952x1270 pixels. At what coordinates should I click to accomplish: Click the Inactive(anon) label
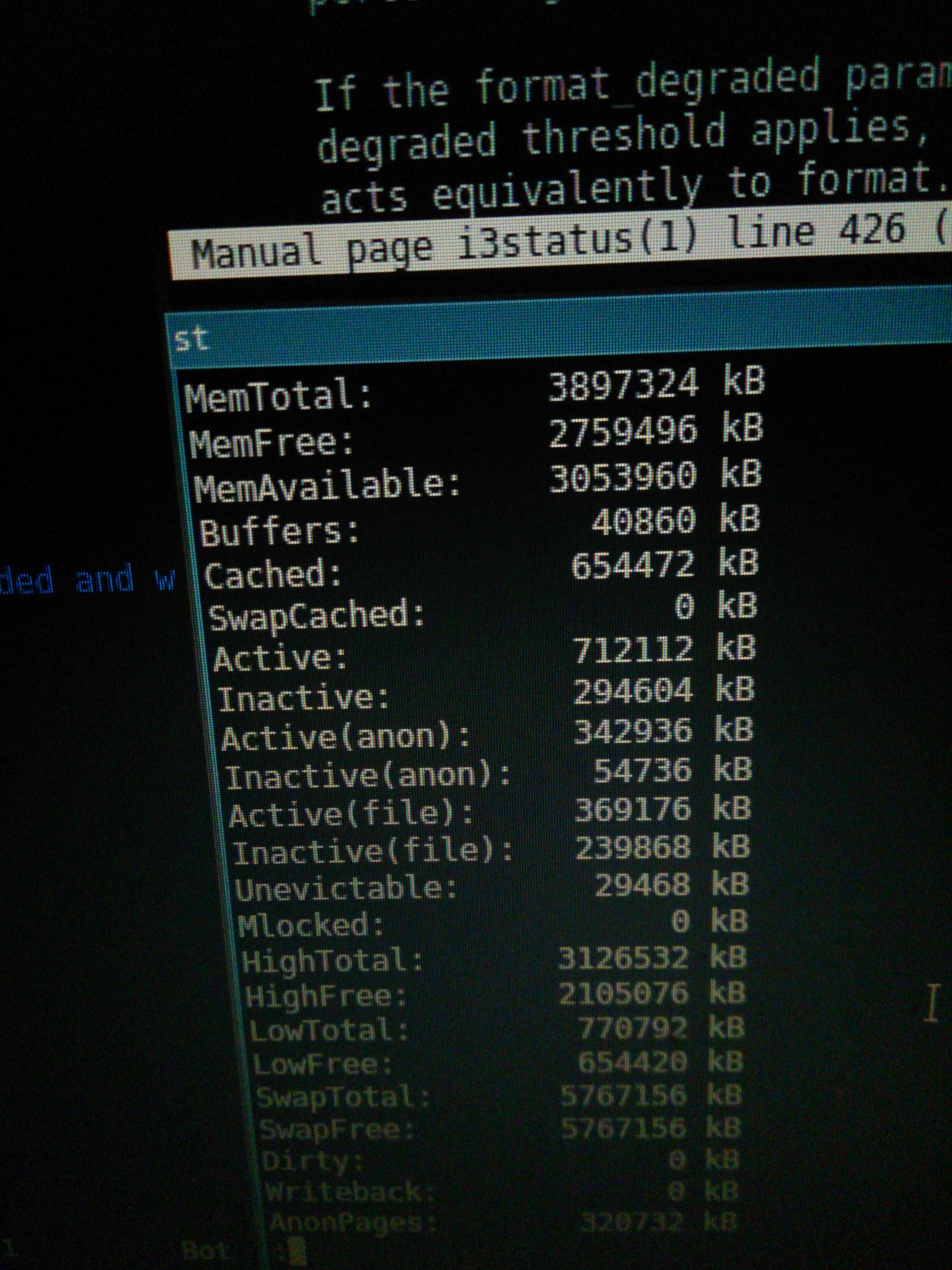(x=368, y=776)
